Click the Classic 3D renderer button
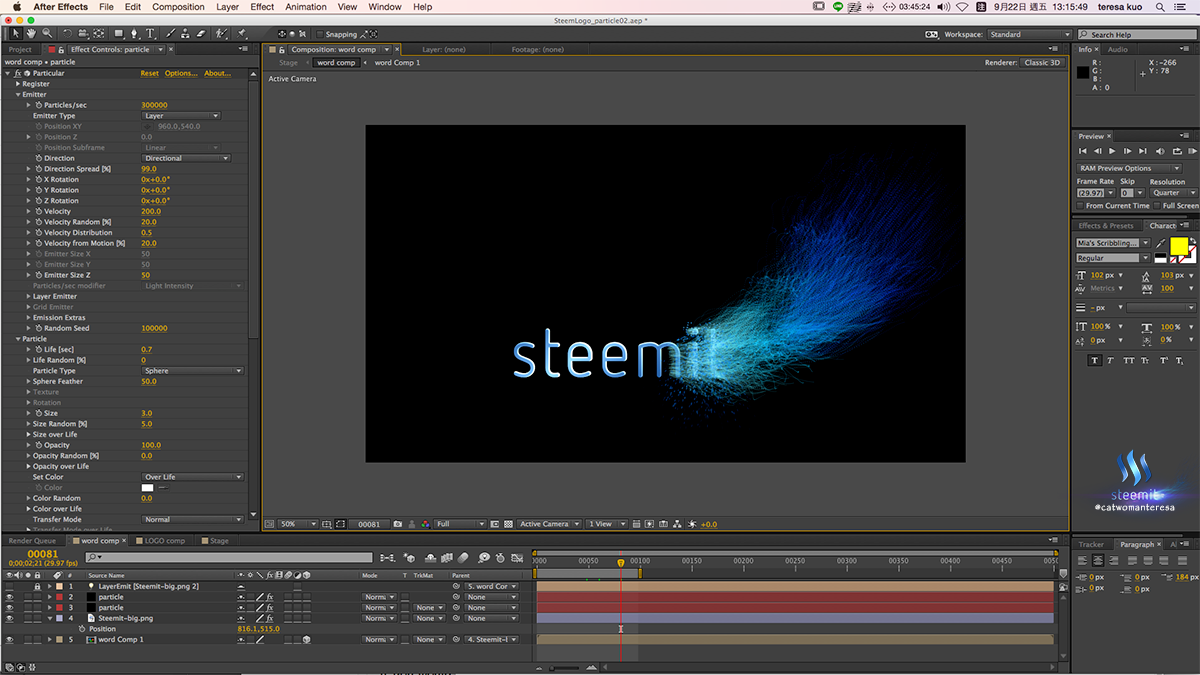Viewport: 1200px width, 675px height. [1042, 63]
